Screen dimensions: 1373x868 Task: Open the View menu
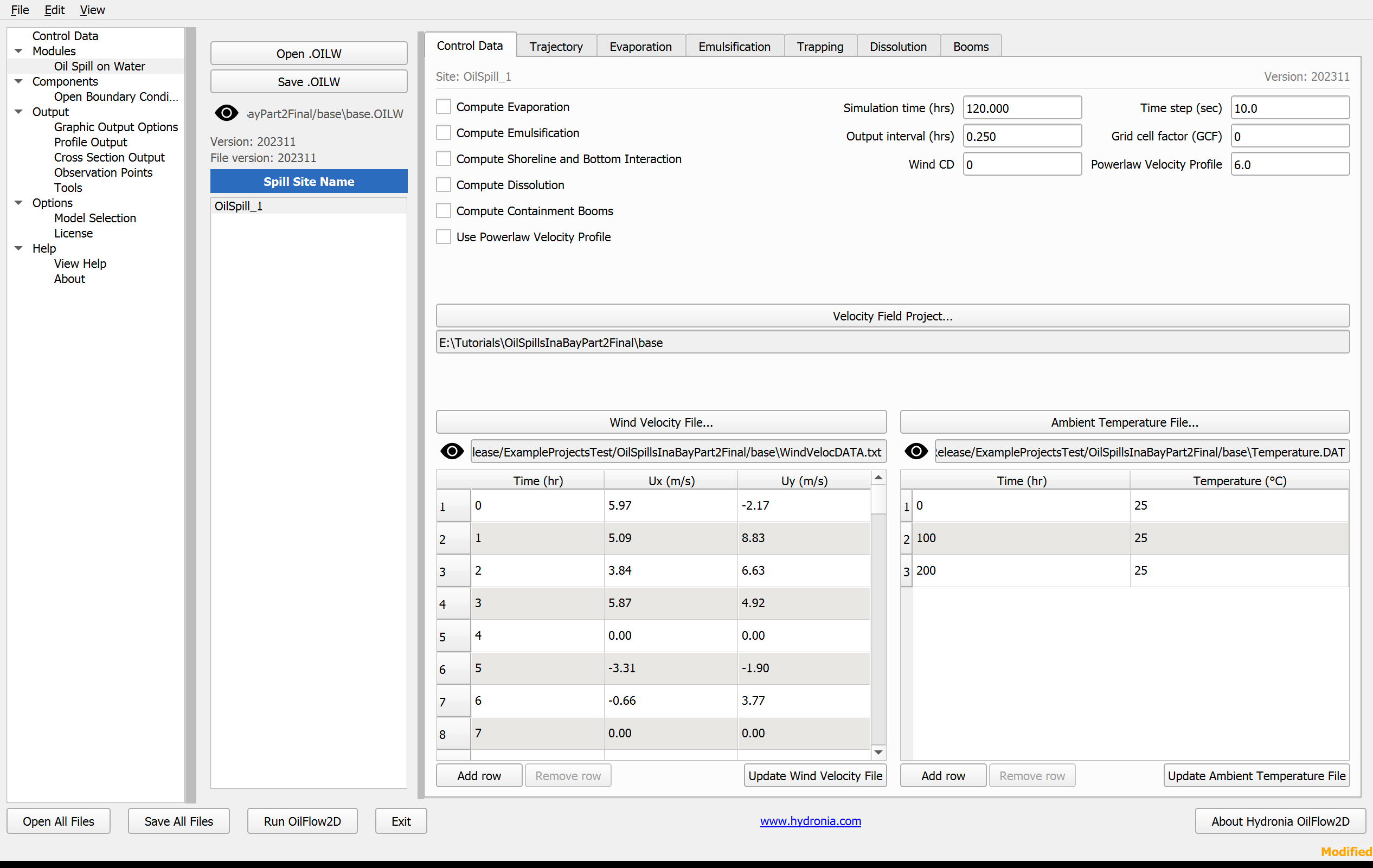(x=92, y=10)
